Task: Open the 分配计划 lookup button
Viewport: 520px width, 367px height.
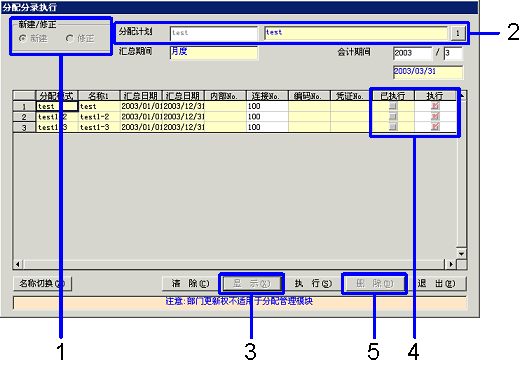Action: pyautogui.click(x=458, y=33)
